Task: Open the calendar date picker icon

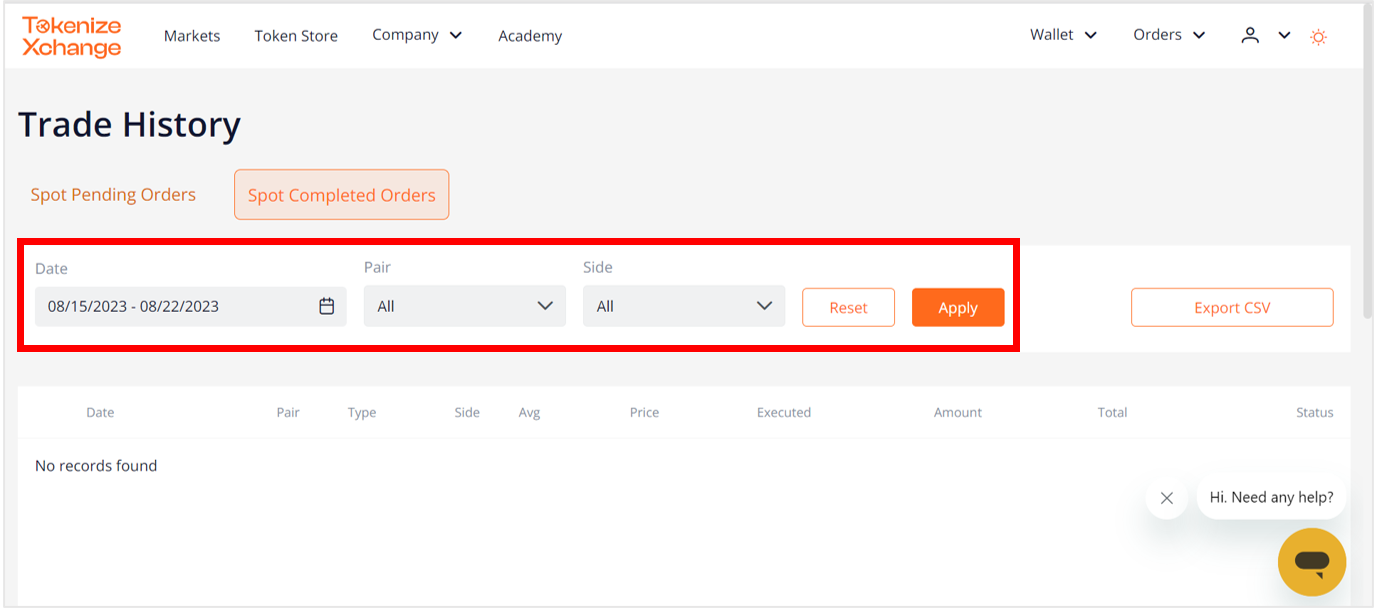Action: click(326, 306)
